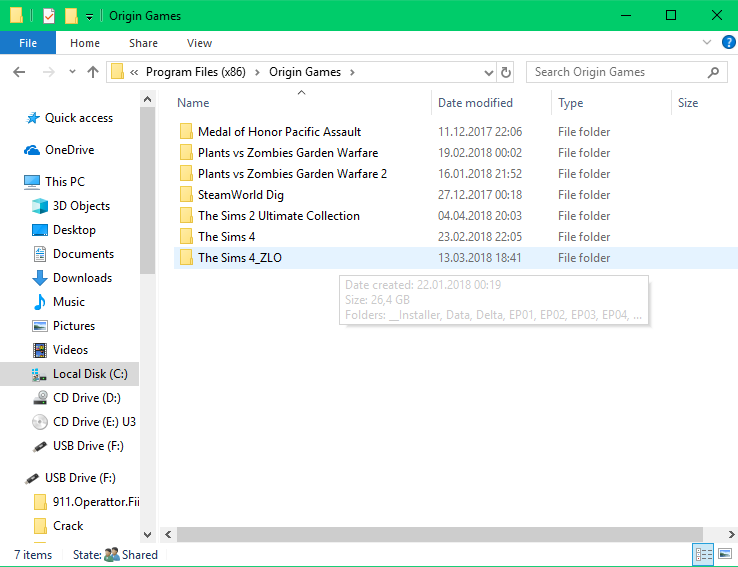Click the 27.12.2017 00:18 date cell
Image resolution: width=738 pixels, height=567 pixels.
coord(480,195)
